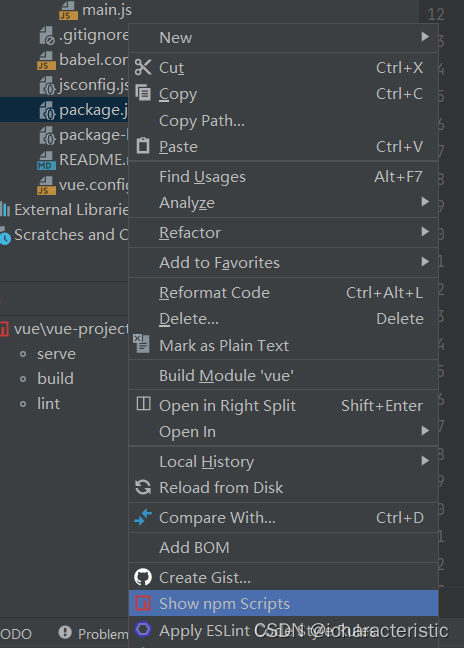464x648 pixels.
Task: Click the Paste clipboard icon
Action: point(143,146)
